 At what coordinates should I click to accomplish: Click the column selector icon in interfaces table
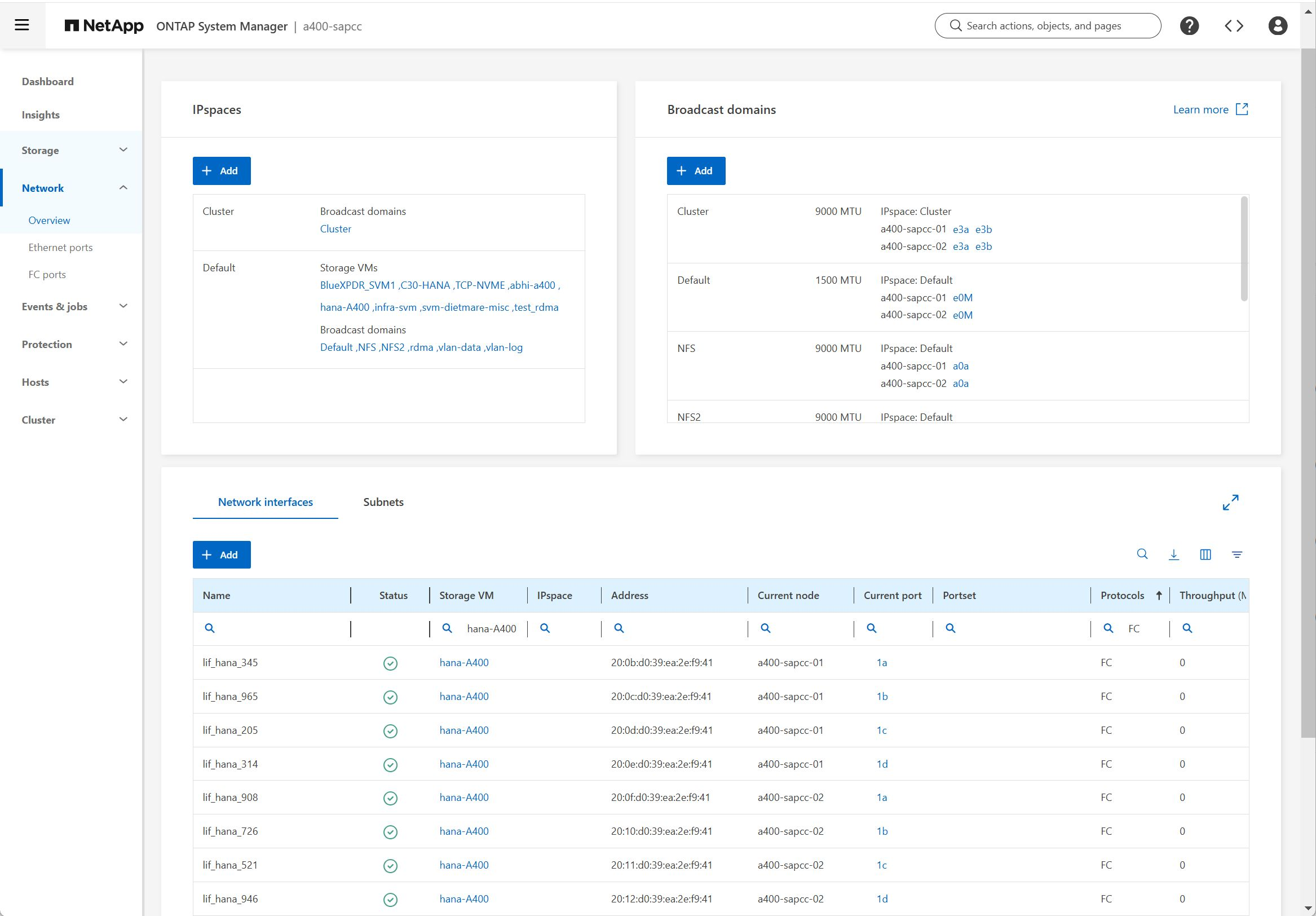1206,554
